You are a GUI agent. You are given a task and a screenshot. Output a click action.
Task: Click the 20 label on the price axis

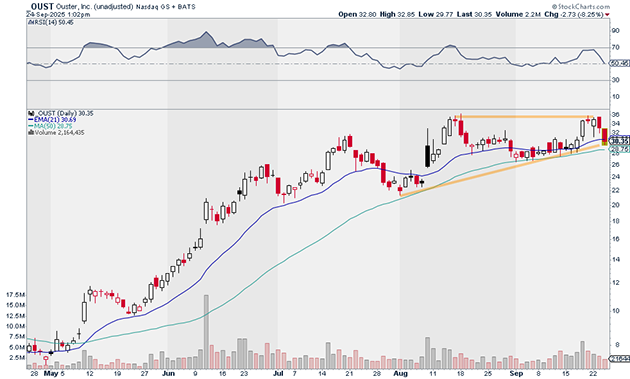[x=615, y=205]
